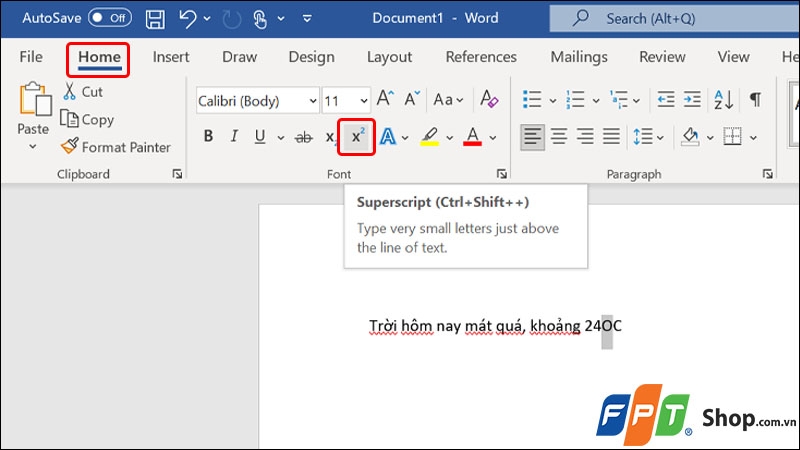Apply red font color

[472, 137]
